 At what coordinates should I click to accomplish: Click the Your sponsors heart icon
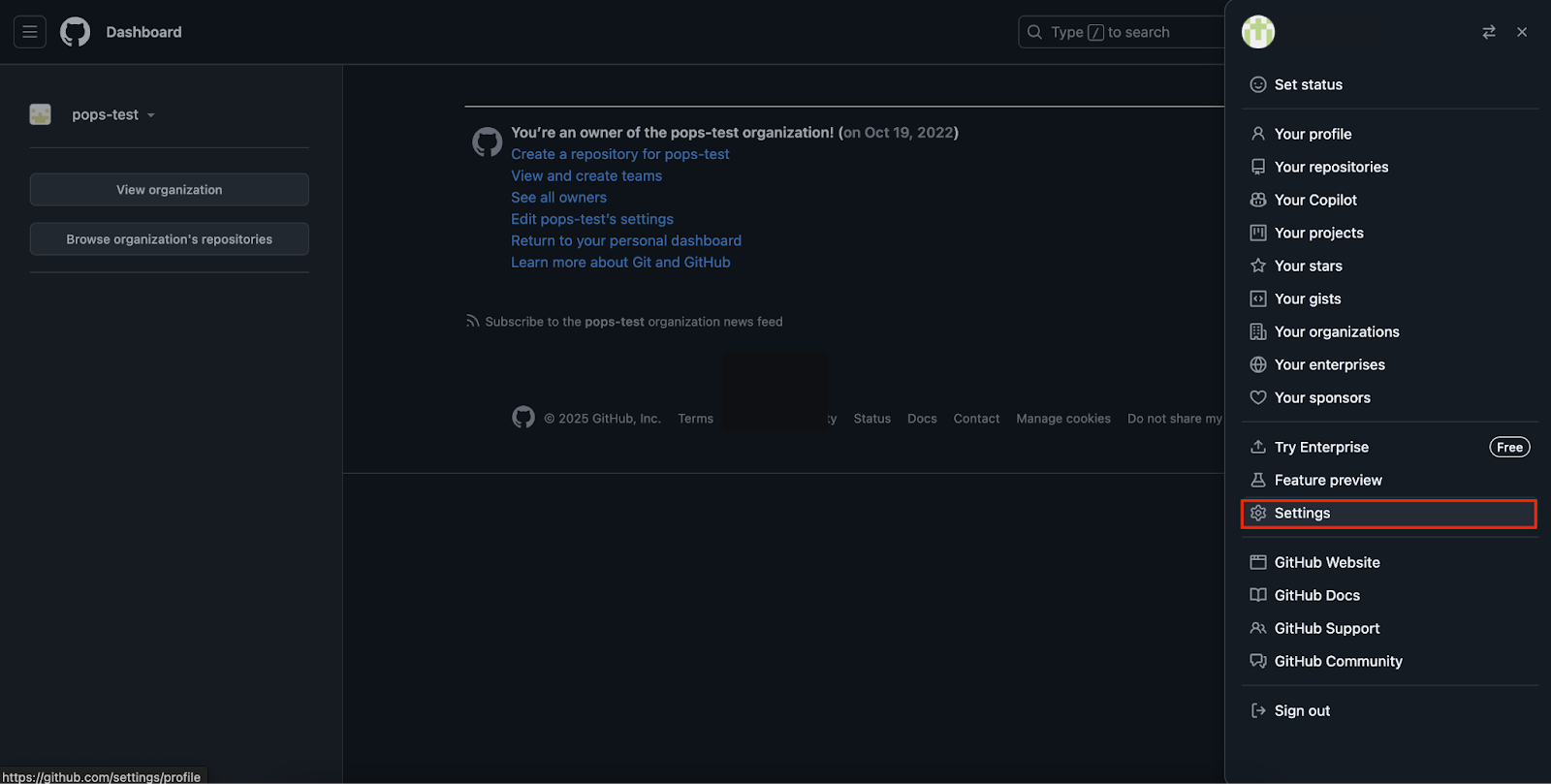click(x=1258, y=397)
